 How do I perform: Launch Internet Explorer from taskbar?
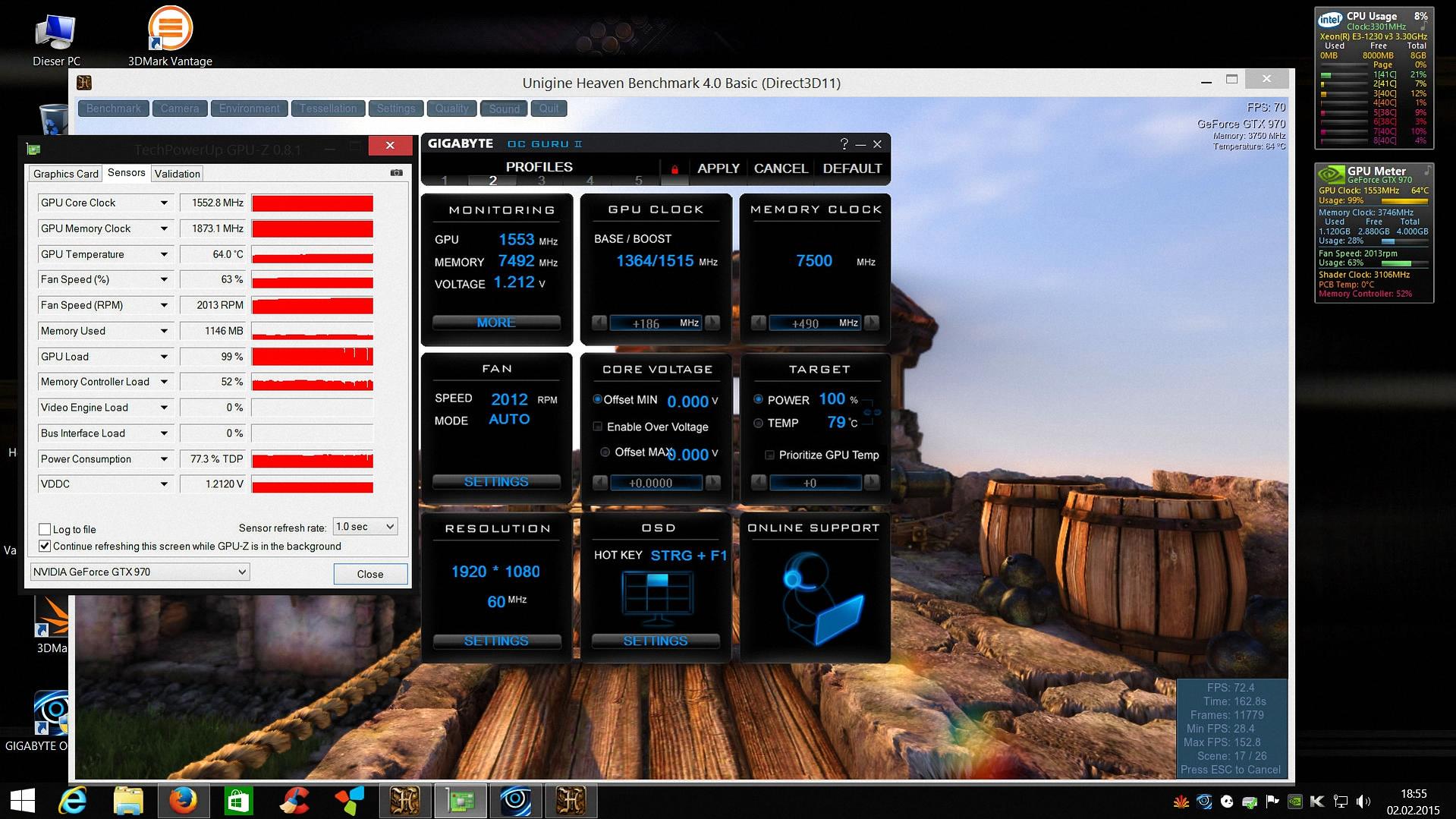(73, 801)
